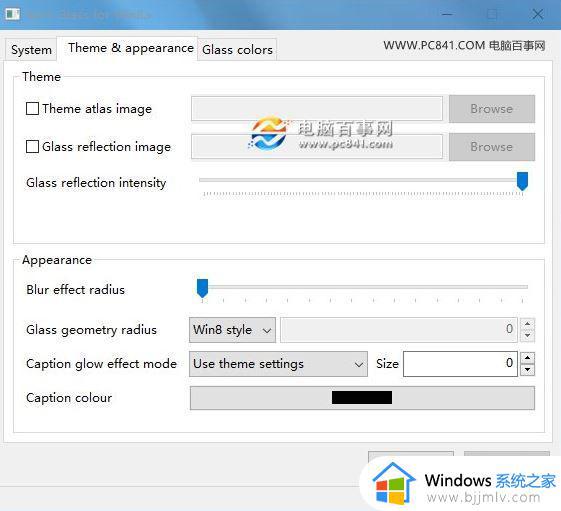This screenshot has width=561, height=511.
Task: Minimize the settings window
Action: coord(447,14)
